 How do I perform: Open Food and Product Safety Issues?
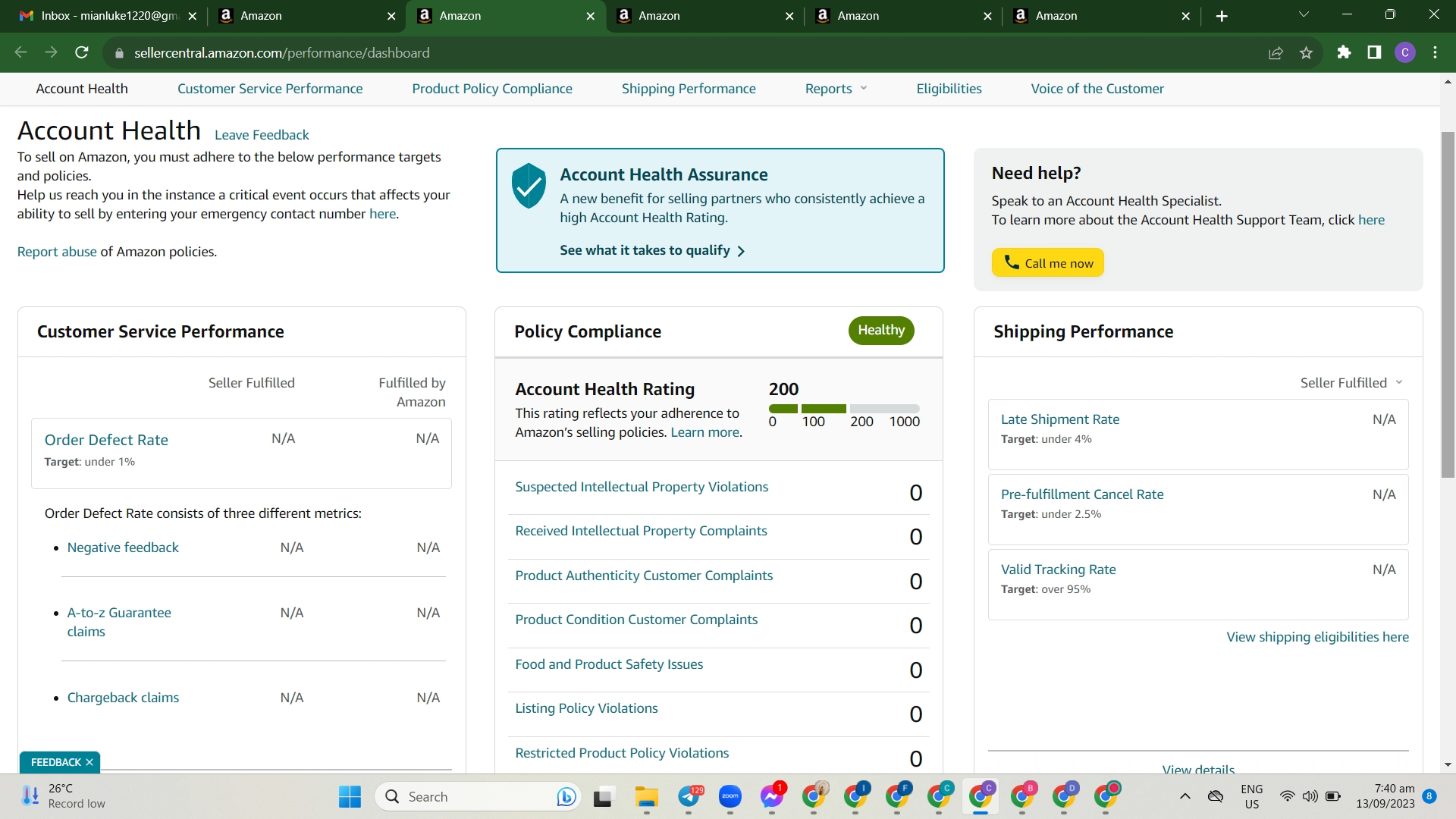point(609,664)
